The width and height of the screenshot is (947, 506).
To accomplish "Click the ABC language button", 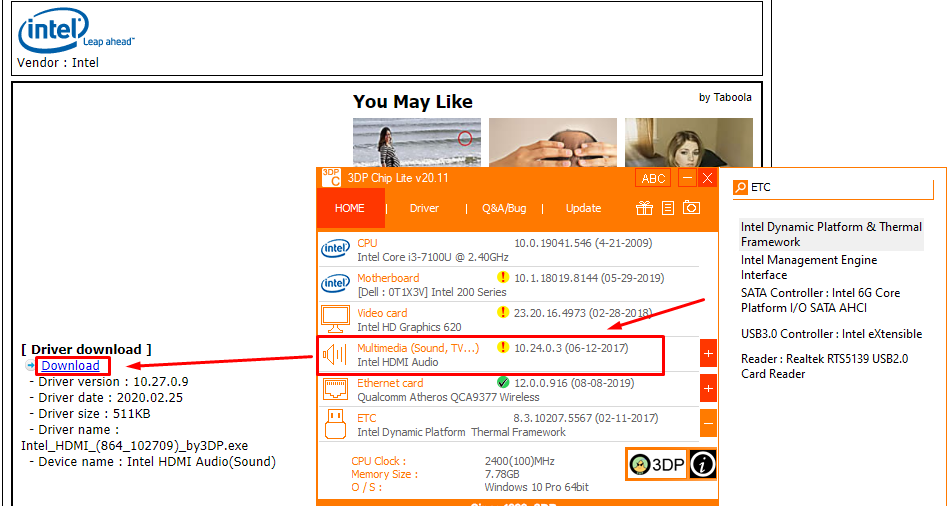I will [653, 178].
